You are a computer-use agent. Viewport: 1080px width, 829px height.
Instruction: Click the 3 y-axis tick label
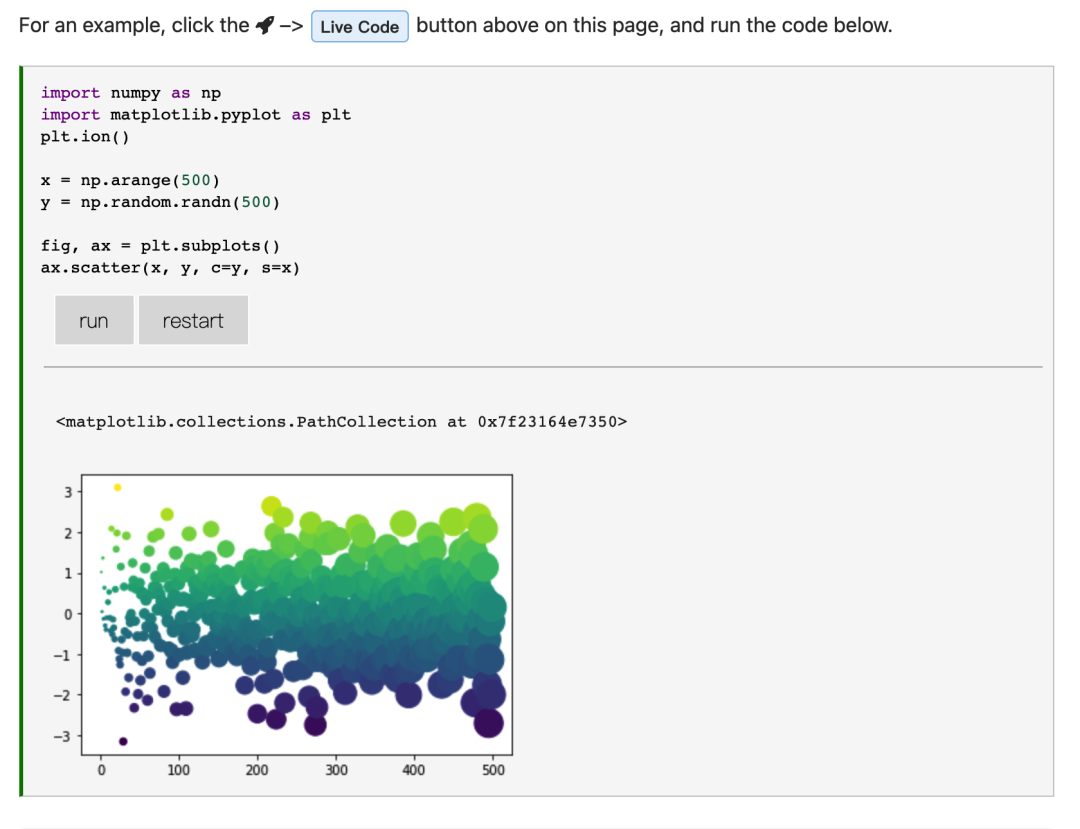(67, 492)
